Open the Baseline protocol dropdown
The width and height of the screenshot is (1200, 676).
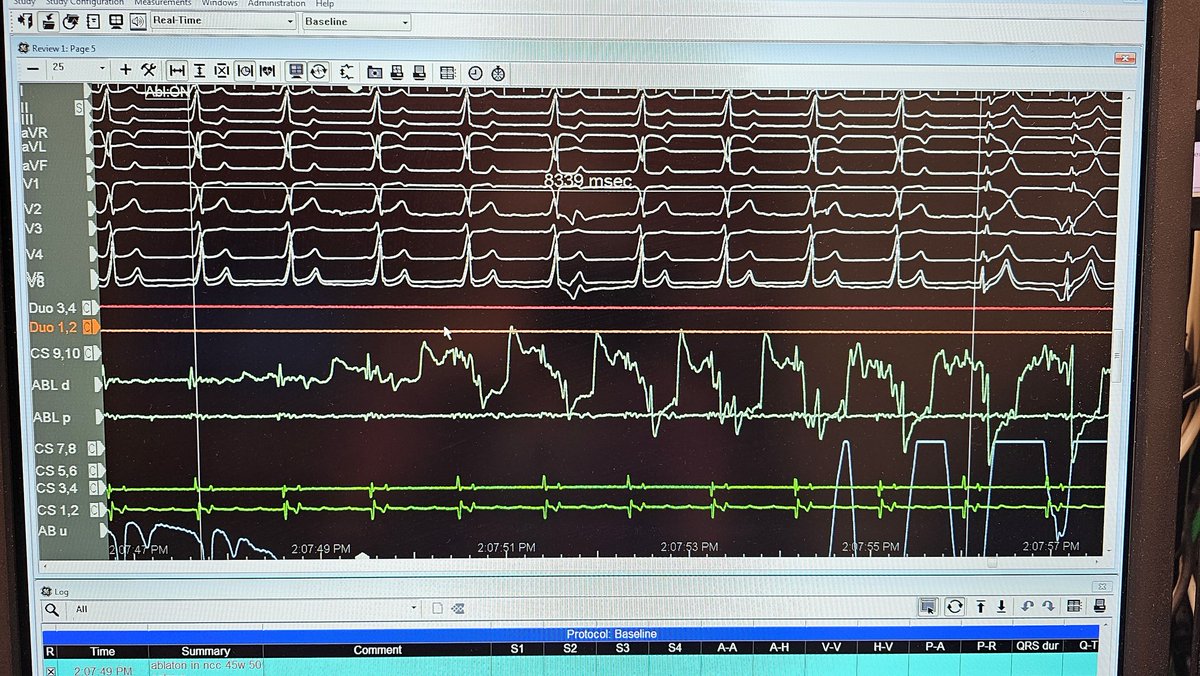[x=356, y=21]
